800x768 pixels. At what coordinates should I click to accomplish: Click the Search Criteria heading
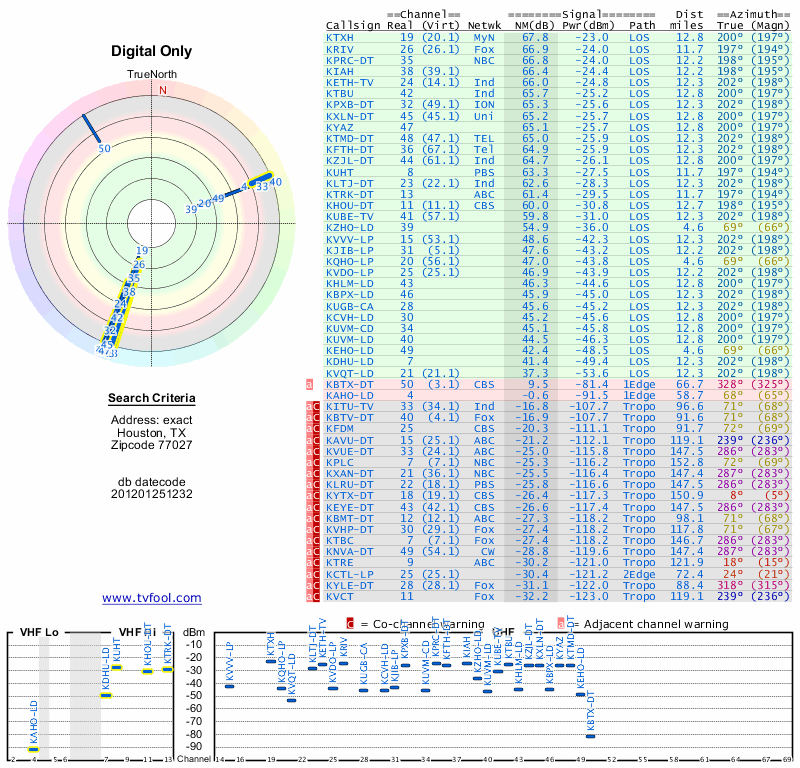151,399
